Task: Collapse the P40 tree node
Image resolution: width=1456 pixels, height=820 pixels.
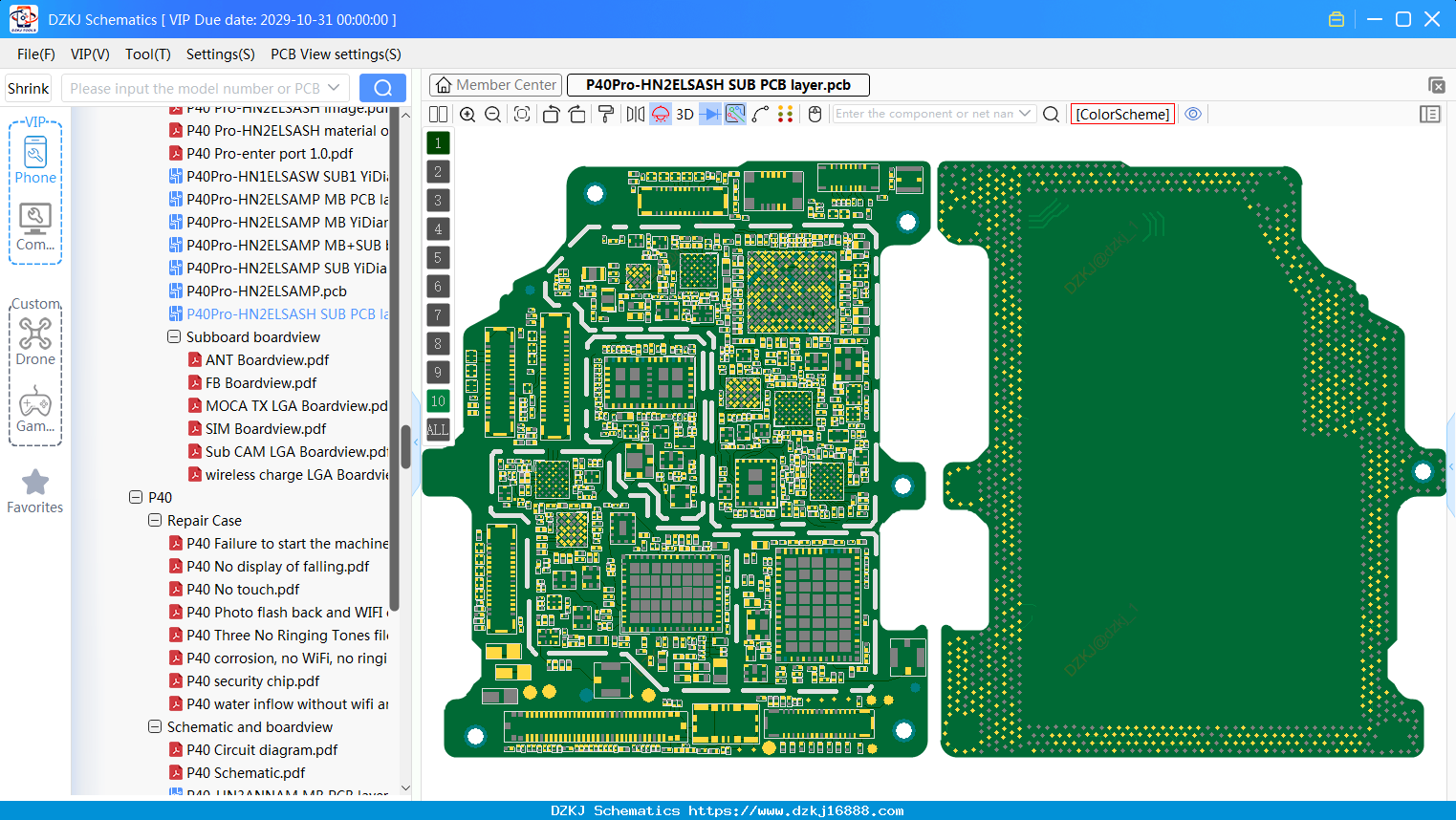Action: point(136,497)
